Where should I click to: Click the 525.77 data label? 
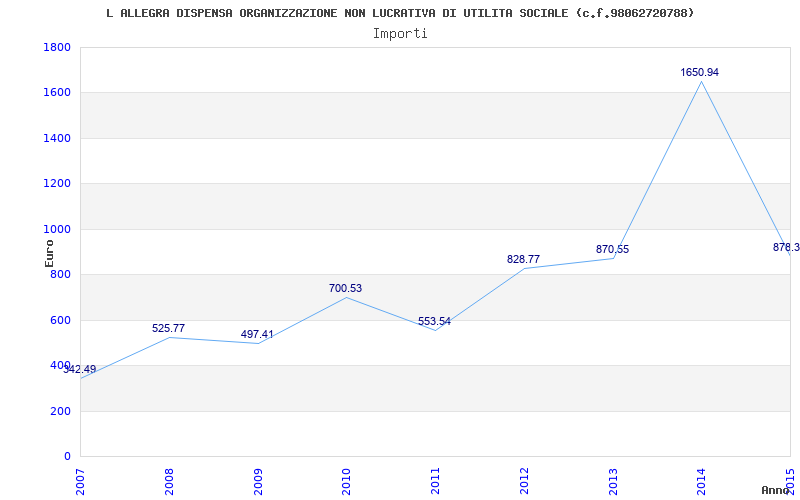[x=168, y=328]
